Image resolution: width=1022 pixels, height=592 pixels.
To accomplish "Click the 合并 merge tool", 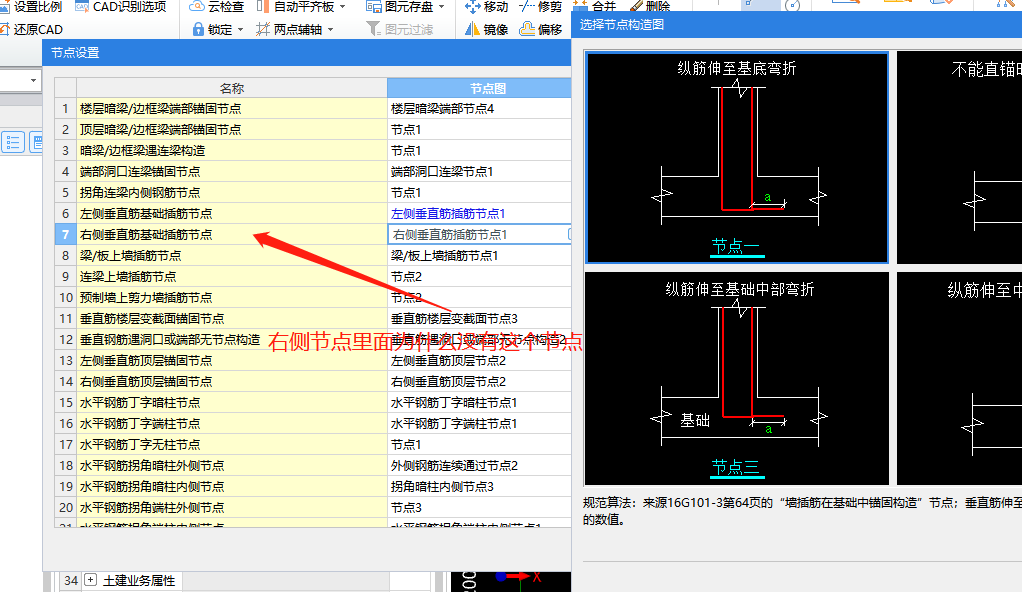I will pos(594,6).
